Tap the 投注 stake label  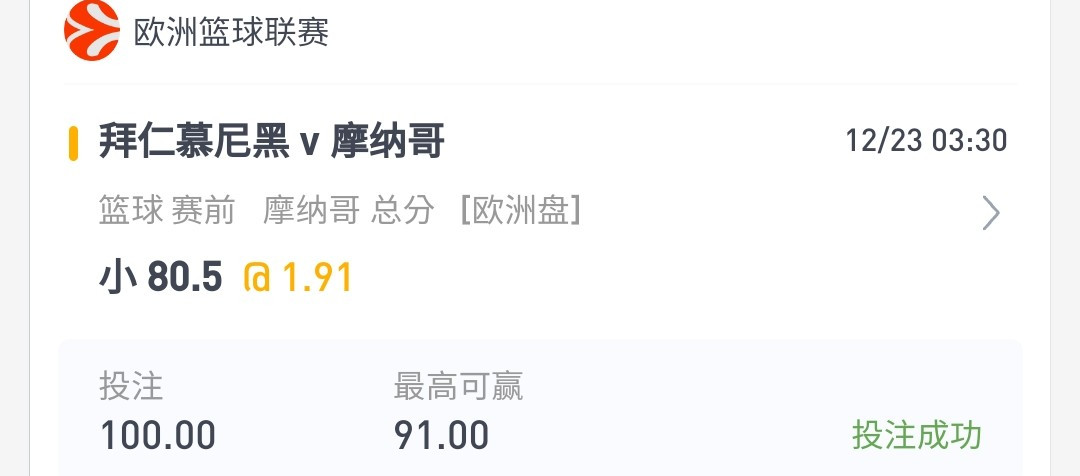pos(131,386)
